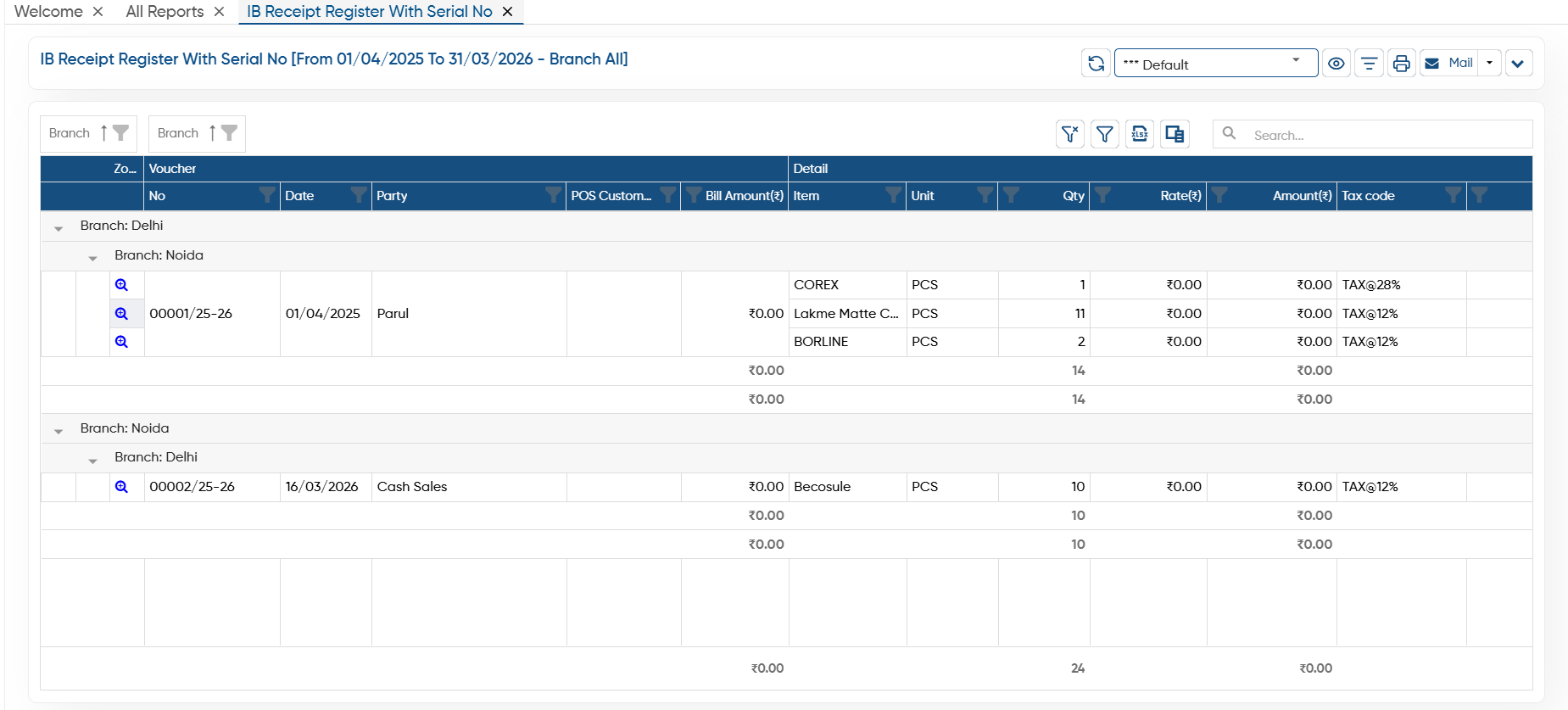1568x710 pixels.
Task: Open the Bill Amount column filter
Action: point(694,196)
